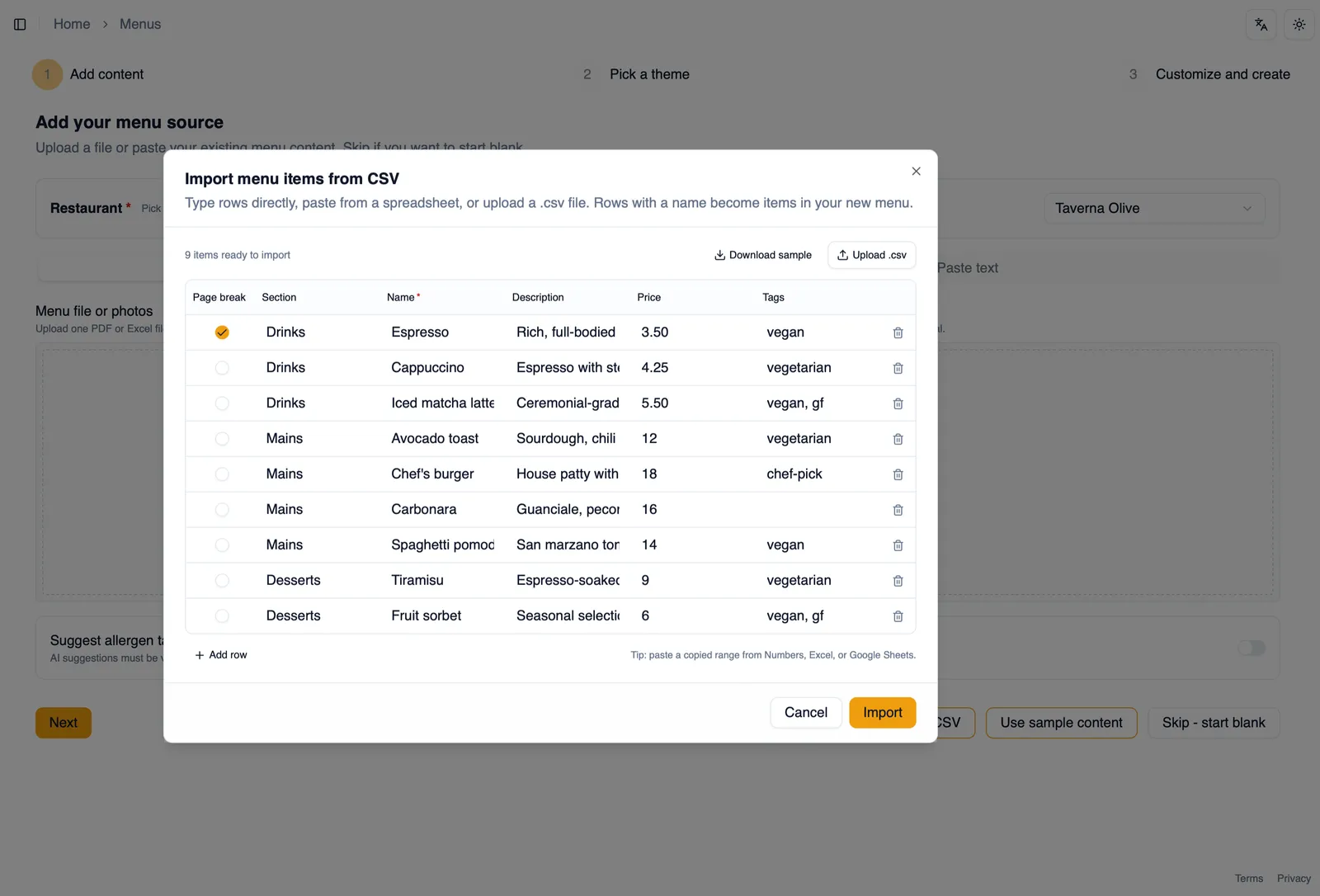Toggle the Suggest allergen switch
The image size is (1320, 896).
(x=1252, y=648)
